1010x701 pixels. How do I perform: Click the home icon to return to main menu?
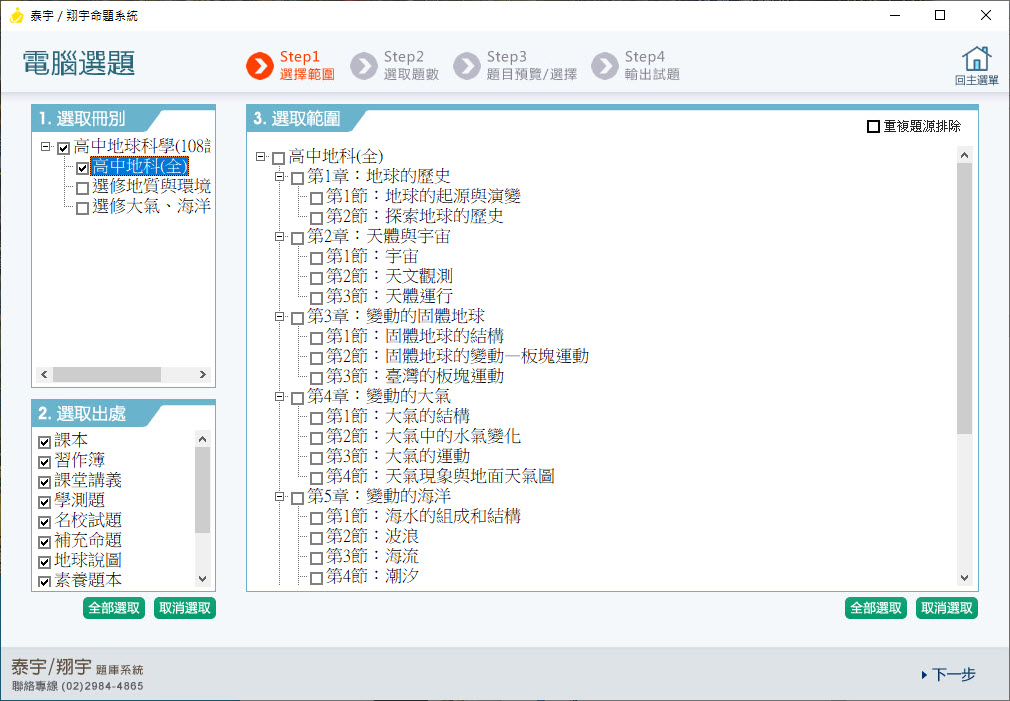point(976,60)
